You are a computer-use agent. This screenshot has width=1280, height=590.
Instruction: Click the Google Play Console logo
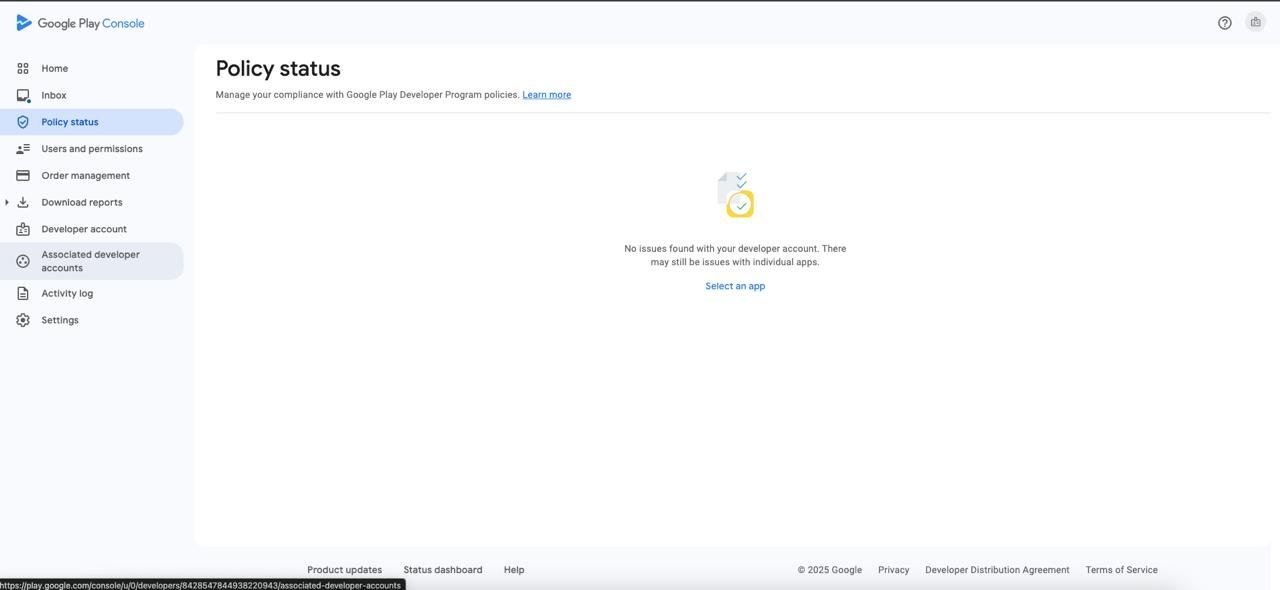pyautogui.click(x=80, y=23)
